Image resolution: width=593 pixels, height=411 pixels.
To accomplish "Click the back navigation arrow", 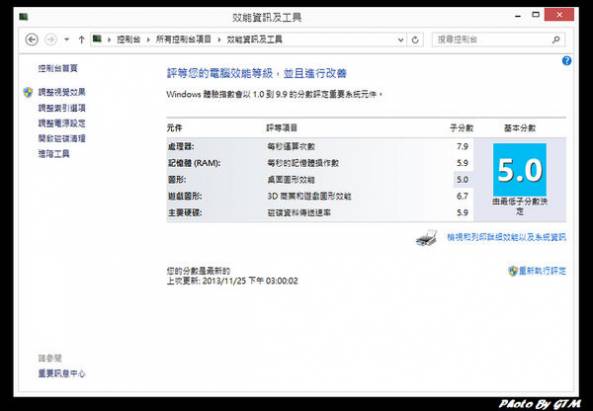I will tap(32, 39).
